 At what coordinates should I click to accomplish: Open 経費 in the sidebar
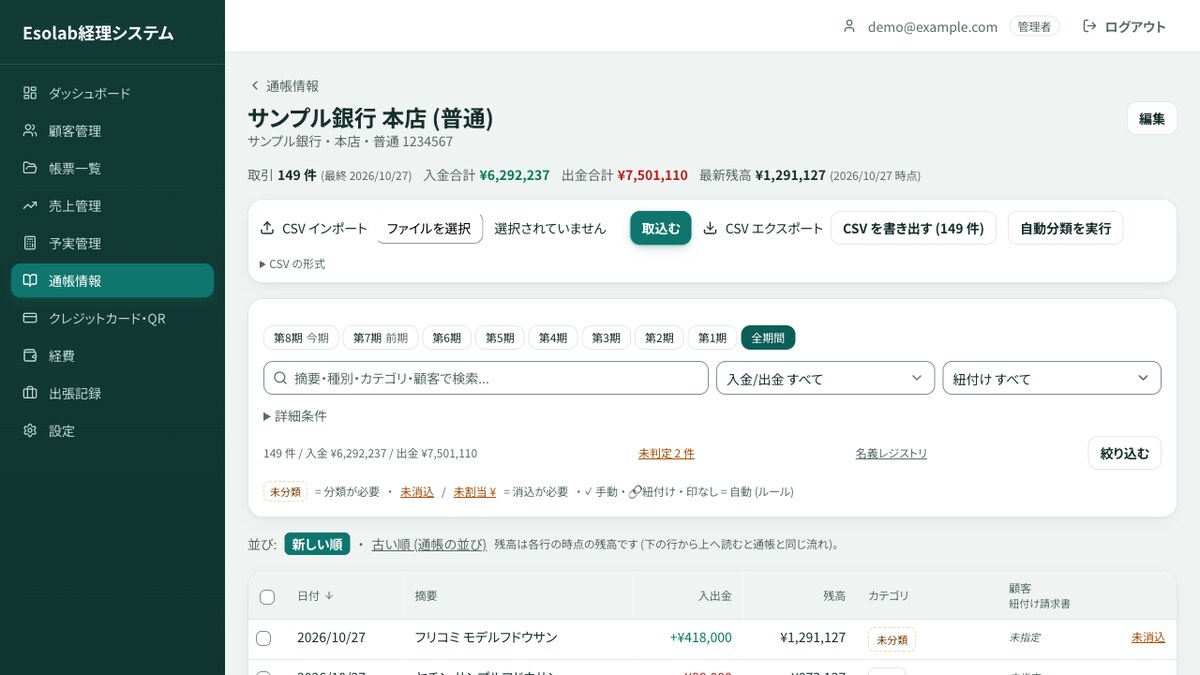tap(112, 356)
